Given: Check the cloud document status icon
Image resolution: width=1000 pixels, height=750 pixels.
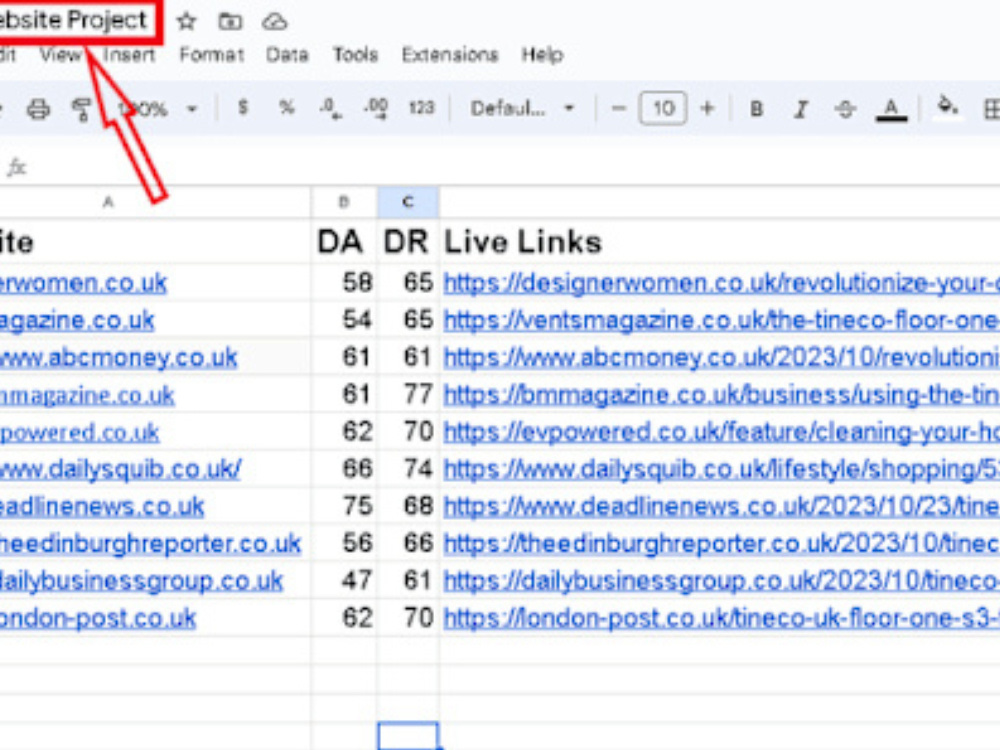Looking at the screenshot, I should coord(275,22).
